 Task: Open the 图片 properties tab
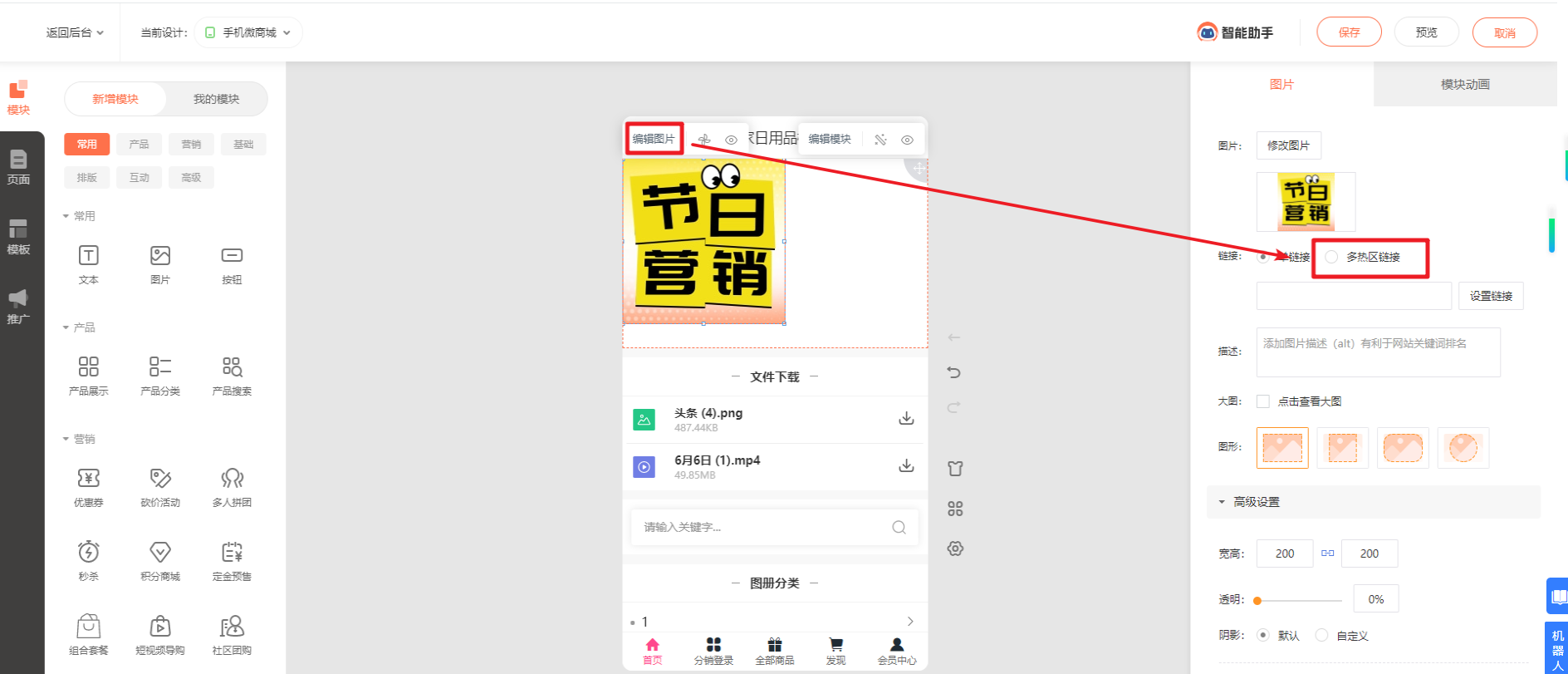(x=1281, y=84)
